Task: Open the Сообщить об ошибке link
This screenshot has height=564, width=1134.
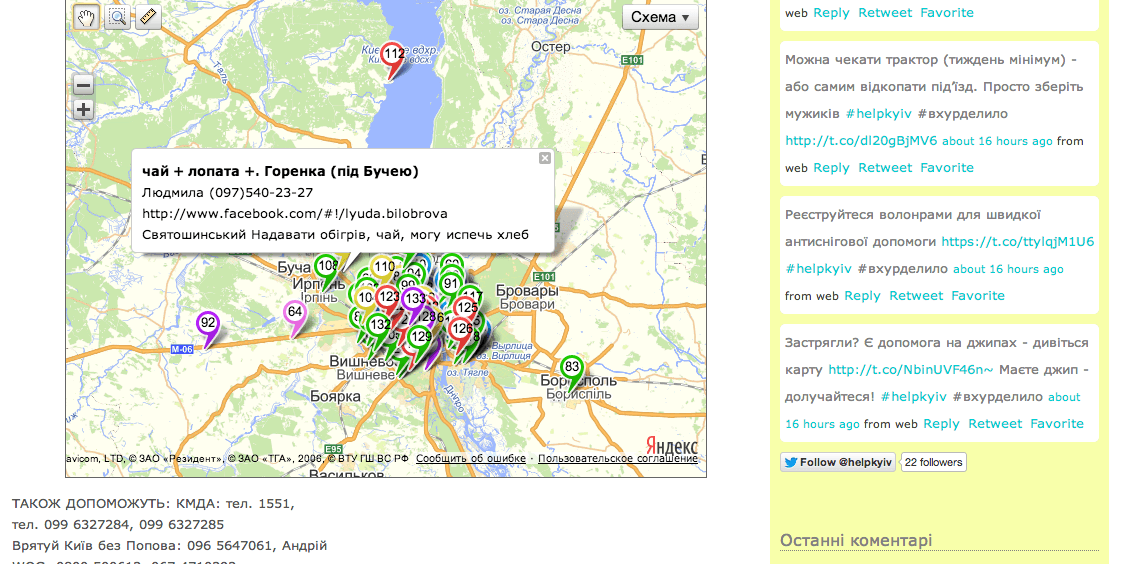Action: 471,459
